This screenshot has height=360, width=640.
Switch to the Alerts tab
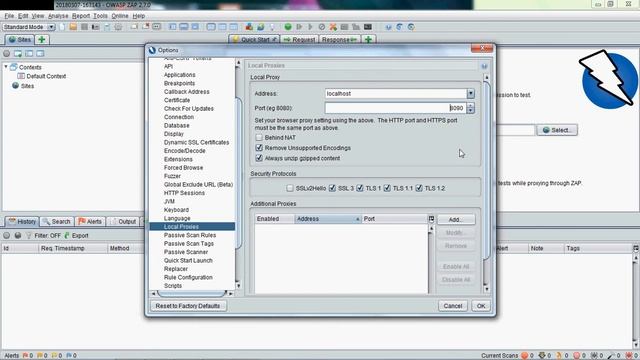(x=90, y=222)
